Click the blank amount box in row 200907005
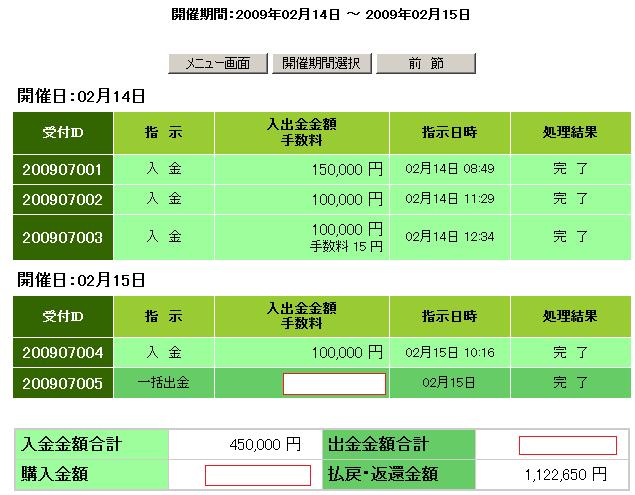This screenshot has height=495, width=635. point(334,384)
